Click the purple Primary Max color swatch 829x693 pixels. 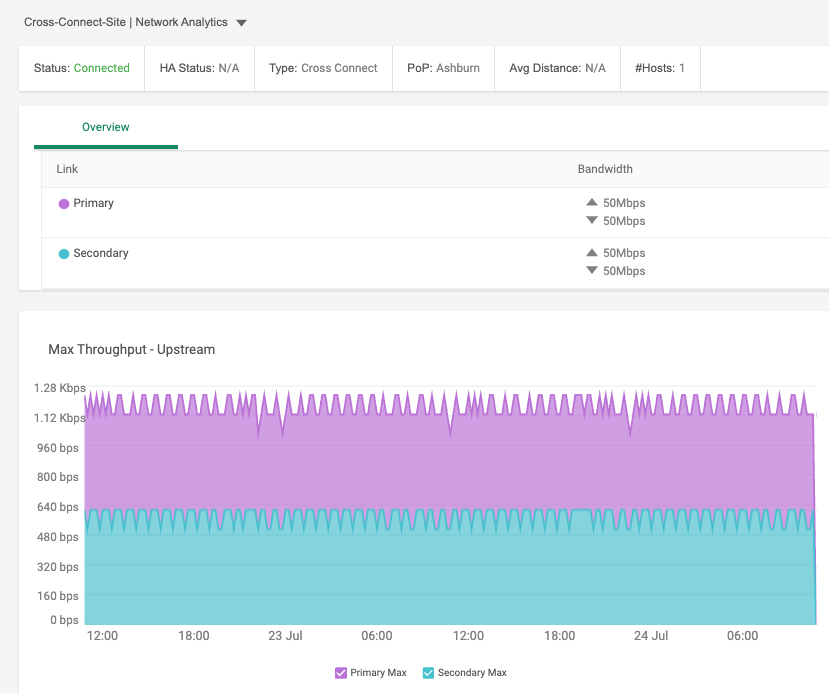341,672
